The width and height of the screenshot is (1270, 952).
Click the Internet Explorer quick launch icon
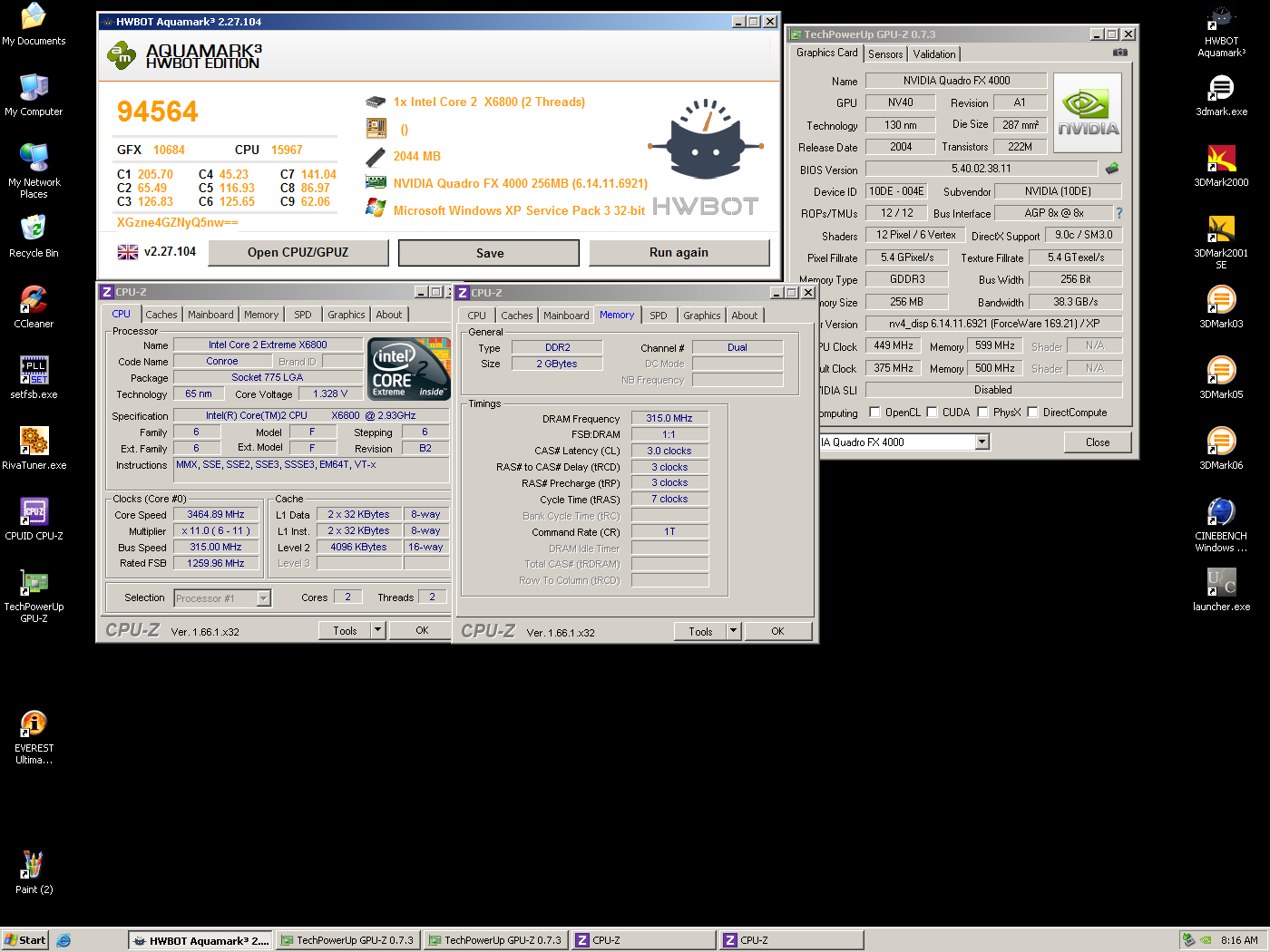point(63,940)
